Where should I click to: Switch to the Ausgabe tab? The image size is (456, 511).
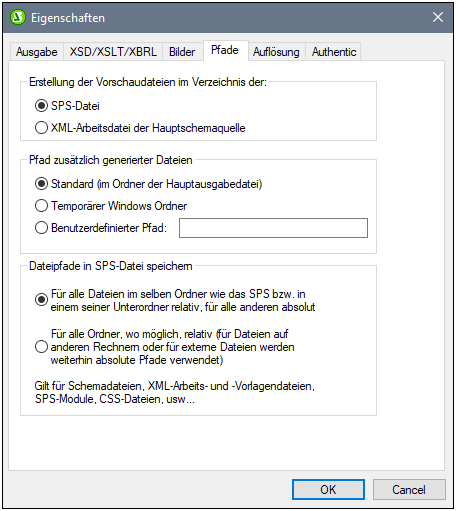[37, 52]
